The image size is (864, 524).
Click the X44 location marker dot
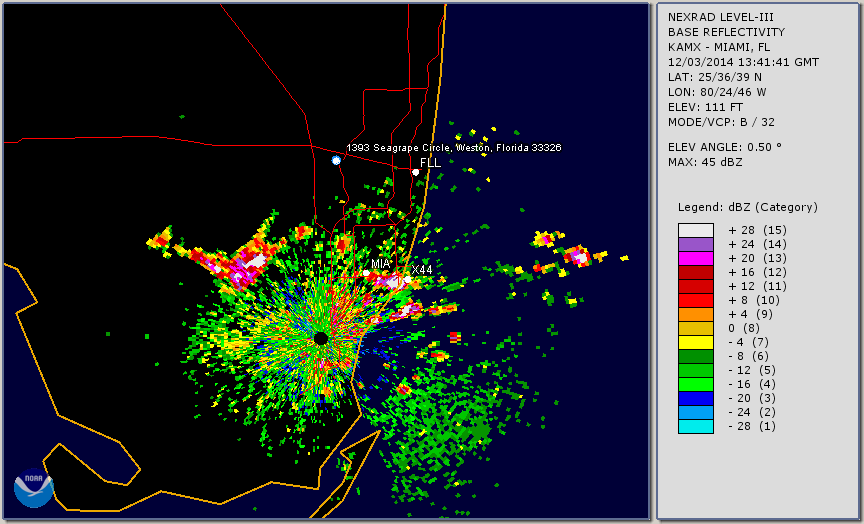pyautogui.click(x=407, y=279)
